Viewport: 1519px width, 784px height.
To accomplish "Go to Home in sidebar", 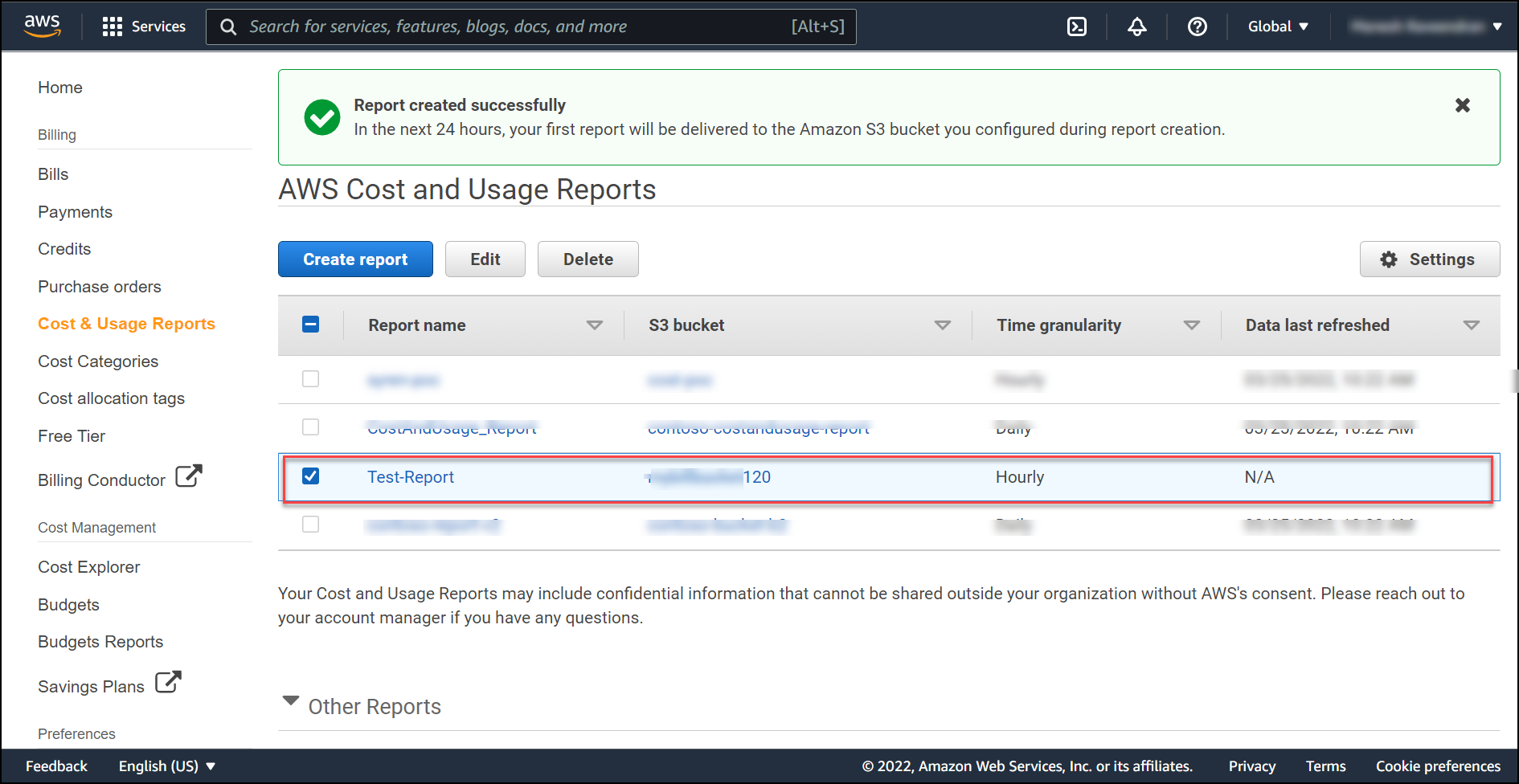I will (60, 88).
